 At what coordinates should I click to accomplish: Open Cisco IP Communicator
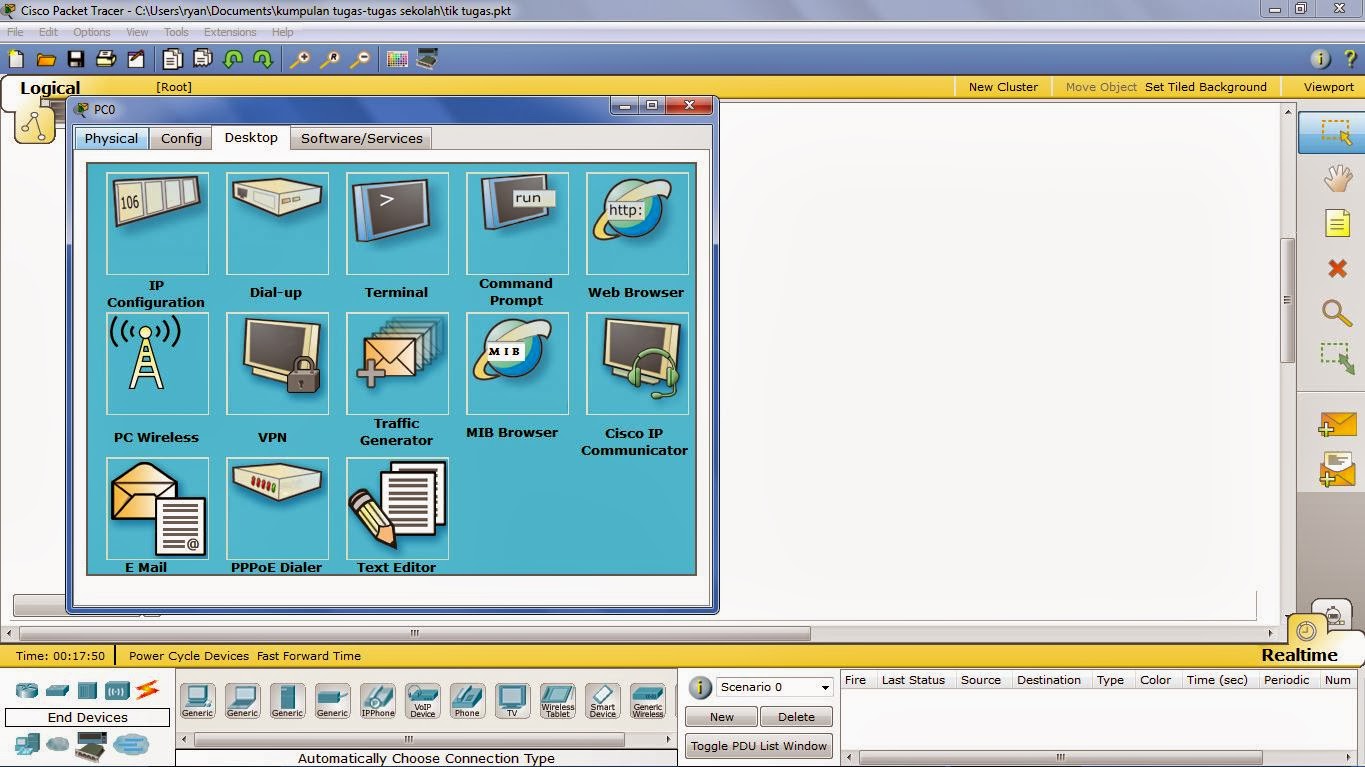click(x=637, y=363)
